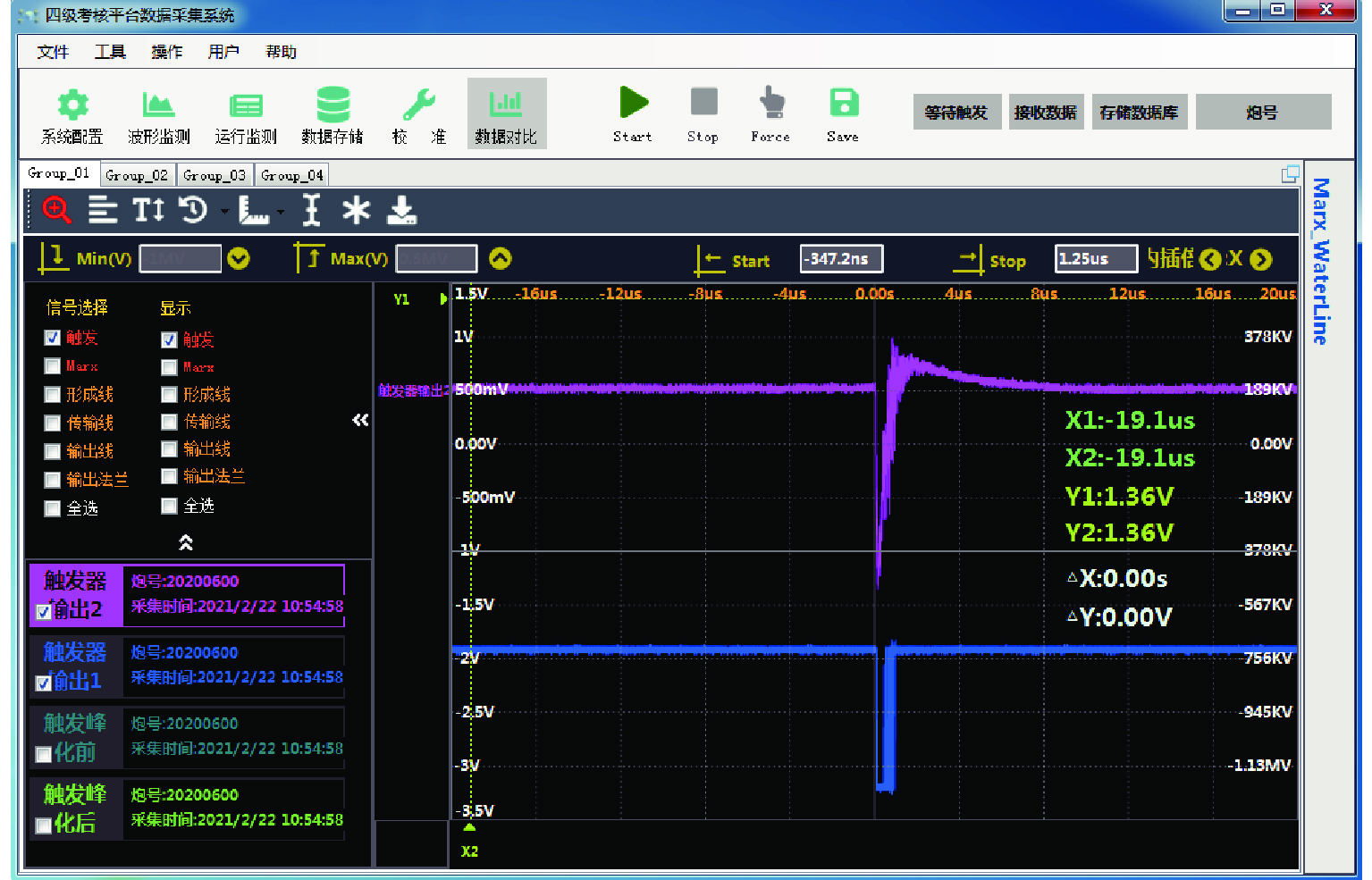Toggle 传输线 signal selection checkbox
Screen dimensions: 1372x880
(x=52, y=423)
